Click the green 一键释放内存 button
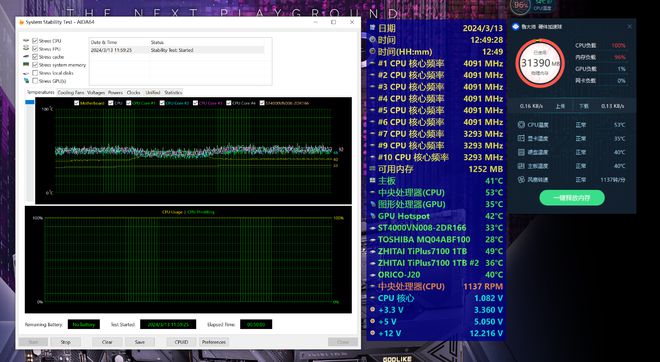Viewport: 660px width, 362px height. pyautogui.click(x=572, y=197)
